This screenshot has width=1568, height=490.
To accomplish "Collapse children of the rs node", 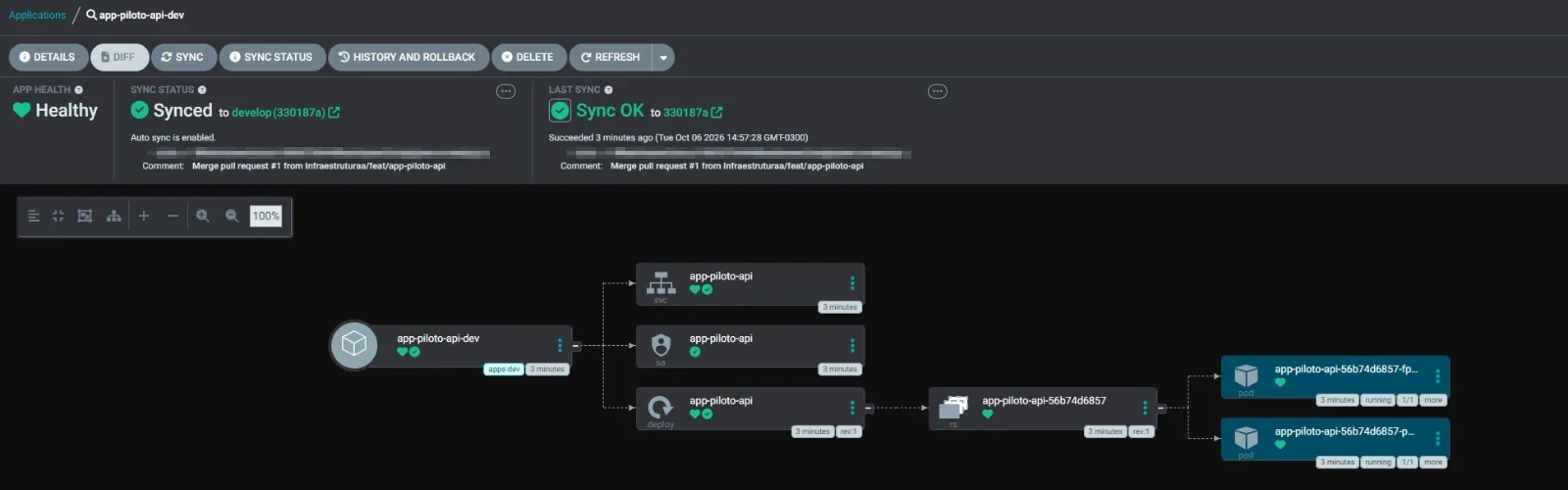I will point(1161,408).
